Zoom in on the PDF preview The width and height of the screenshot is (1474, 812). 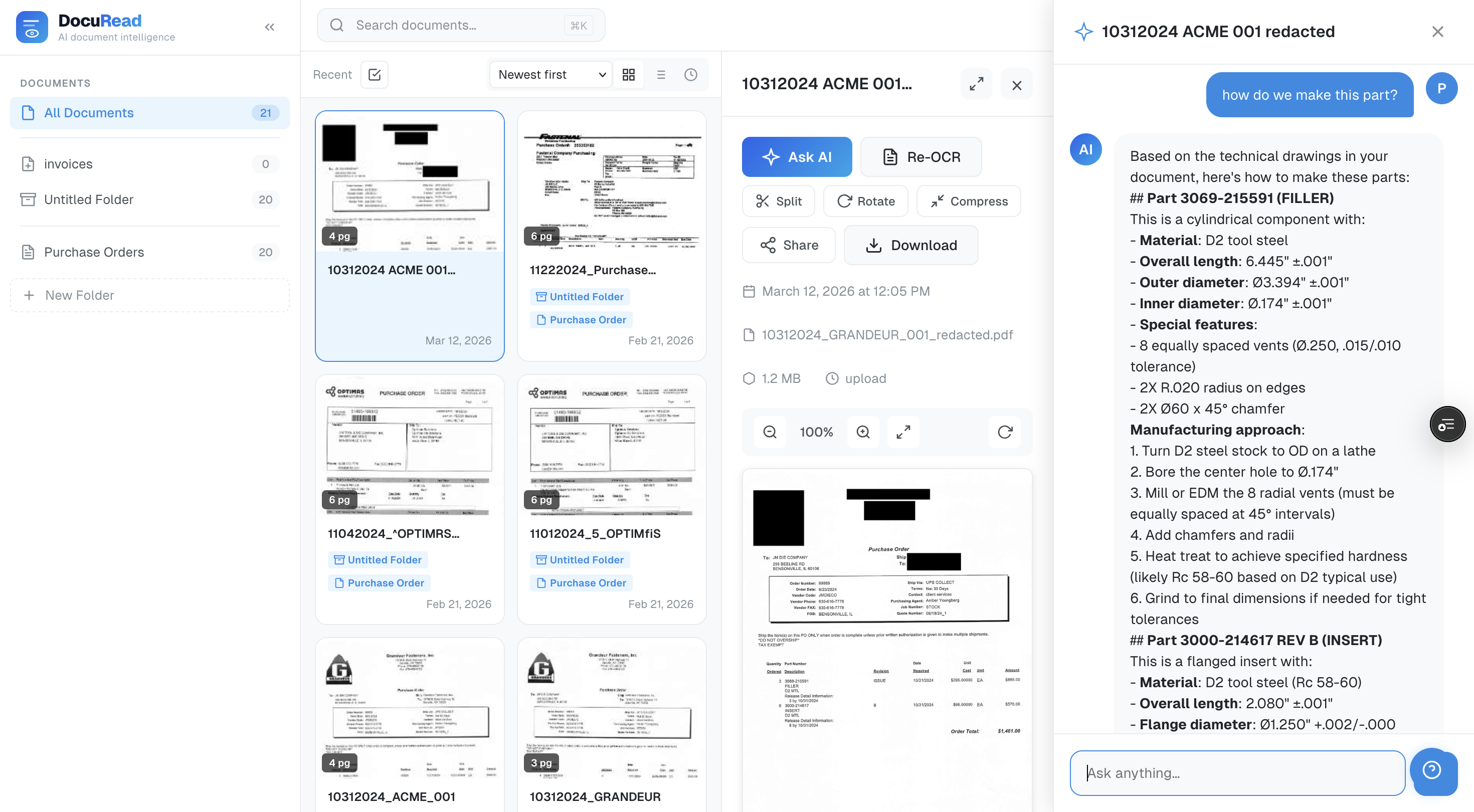pos(863,432)
